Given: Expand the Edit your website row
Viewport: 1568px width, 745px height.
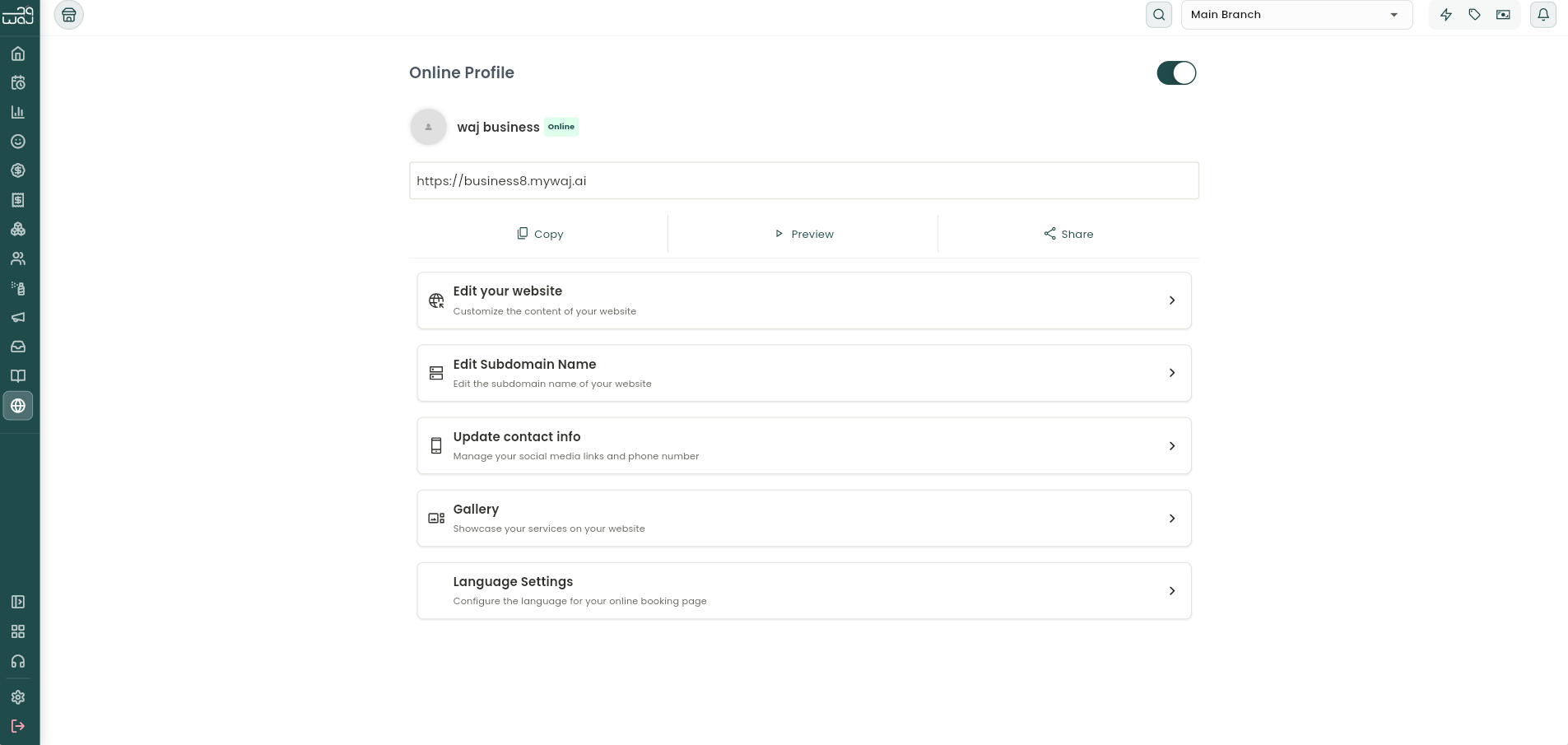Looking at the screenshot, I should pyautogui.click(x=804, y=300).
